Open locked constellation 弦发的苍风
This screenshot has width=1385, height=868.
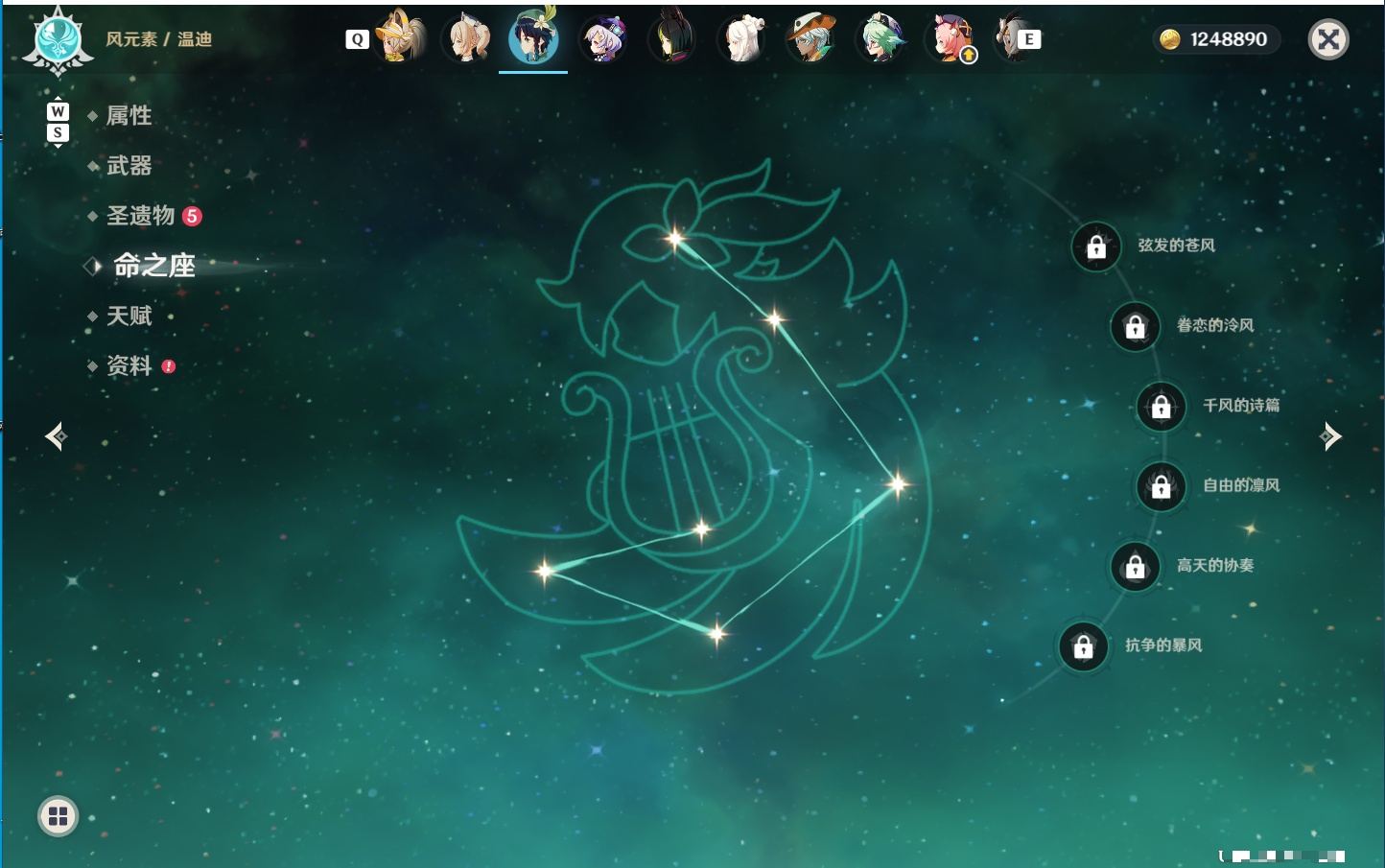pos(1096,246)
